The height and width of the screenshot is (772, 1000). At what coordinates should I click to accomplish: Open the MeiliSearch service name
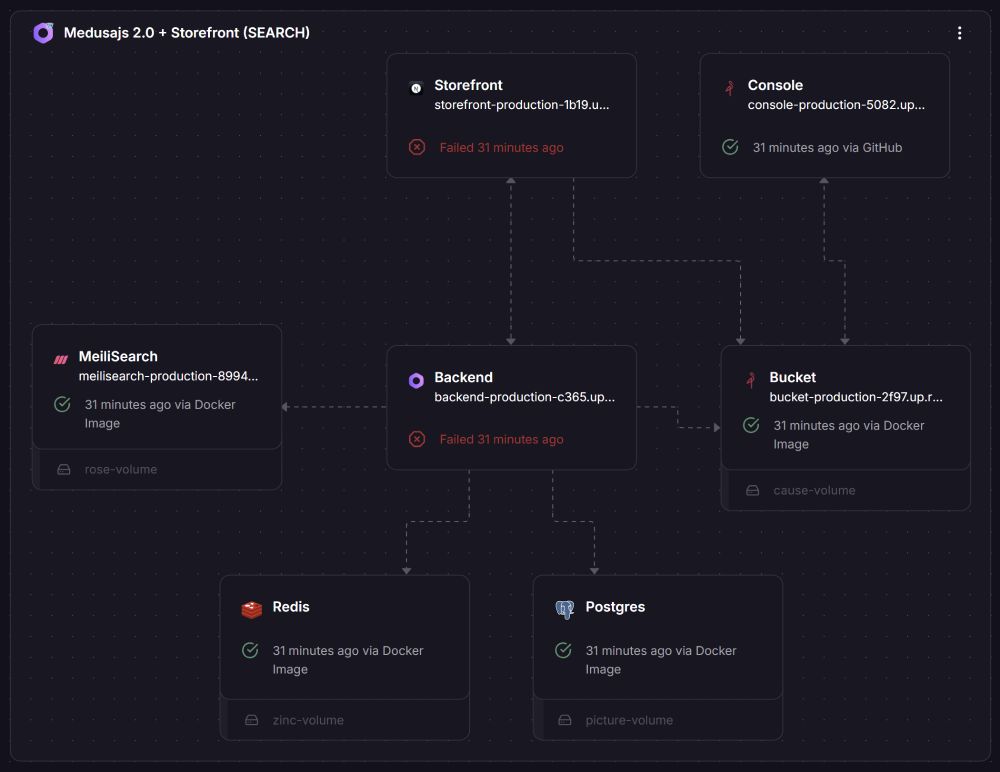pos(118,356)
